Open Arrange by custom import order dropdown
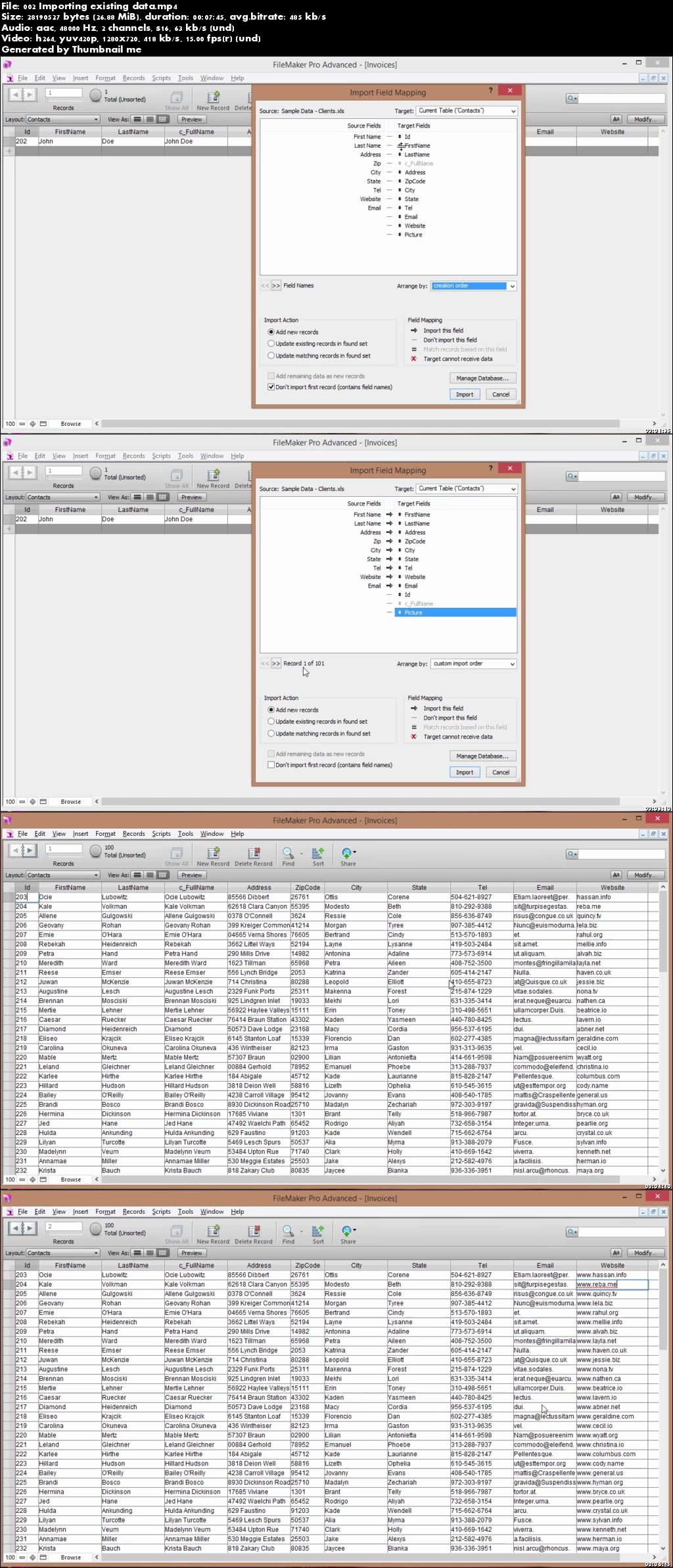This screenshot has width=673, height=1568. point(474,664)
